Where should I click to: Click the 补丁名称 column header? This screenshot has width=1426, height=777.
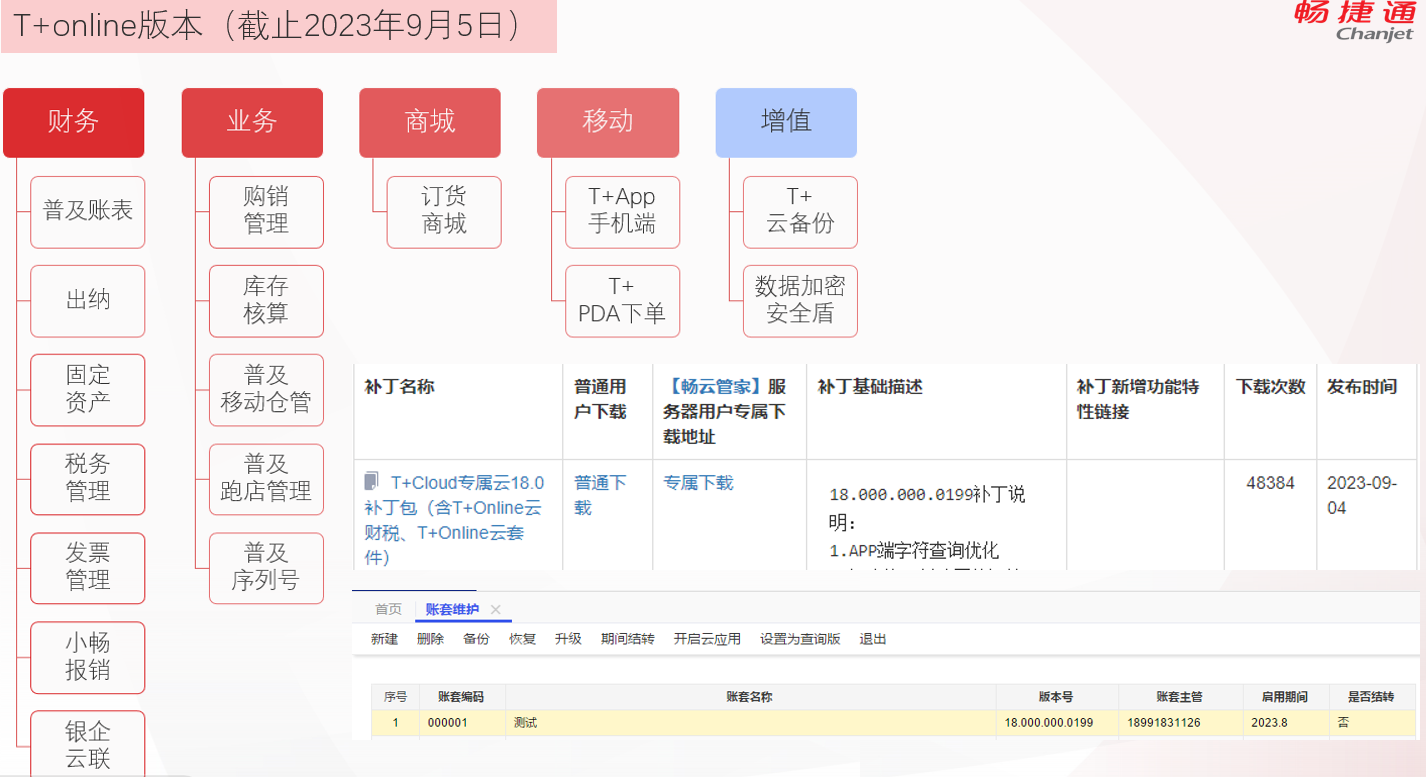point(400,387)
